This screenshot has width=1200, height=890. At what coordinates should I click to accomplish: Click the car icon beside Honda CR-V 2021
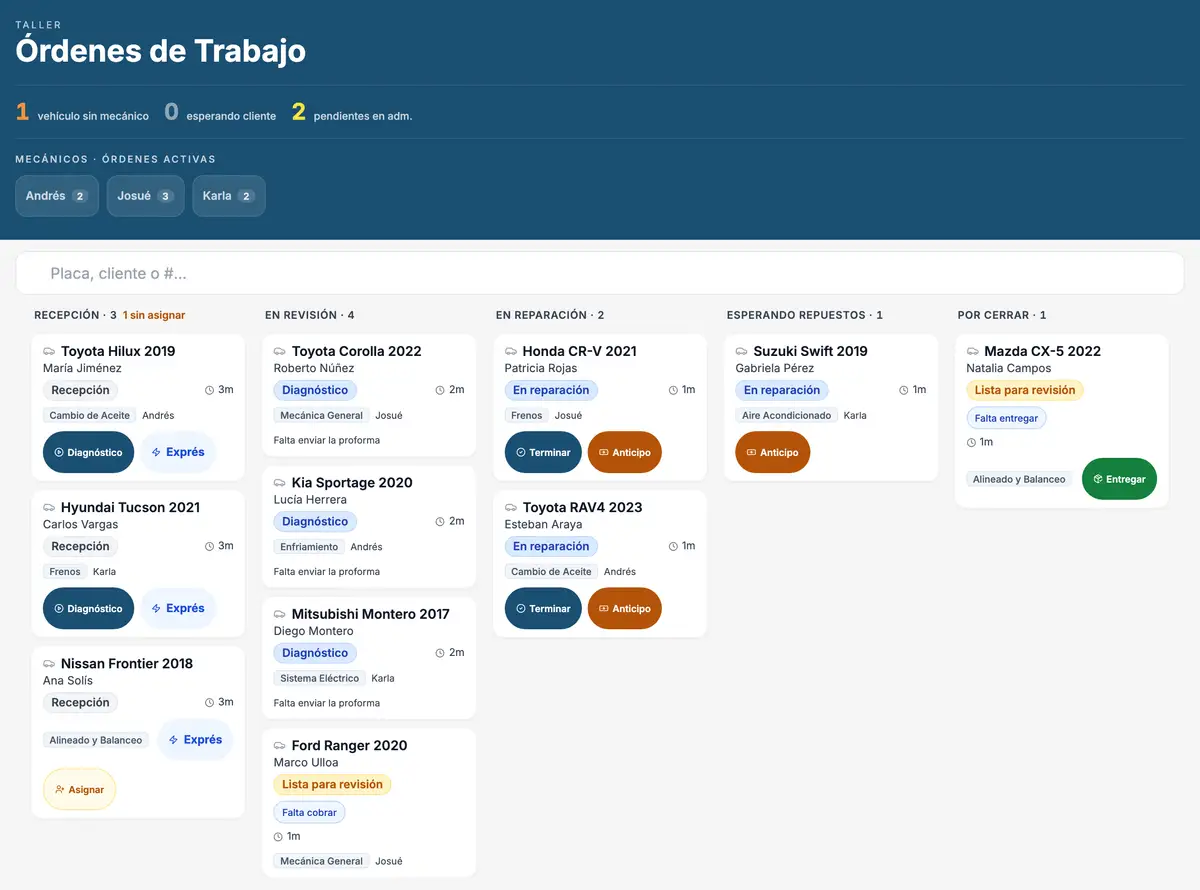point(511,351)
